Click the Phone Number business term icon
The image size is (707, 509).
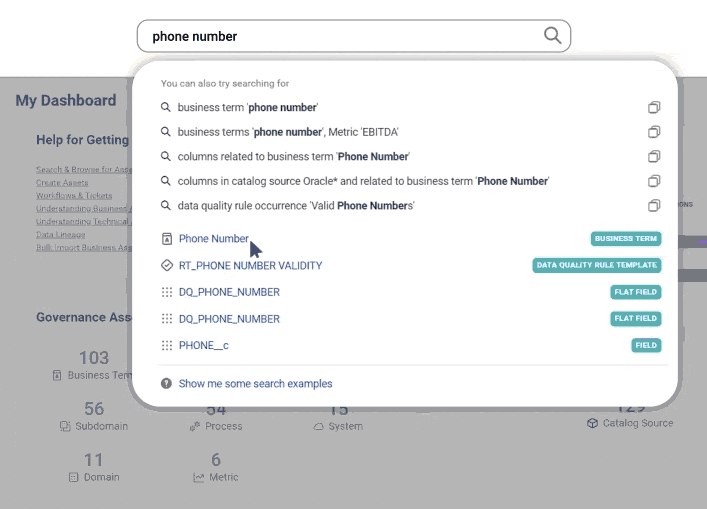click(167, 239)
